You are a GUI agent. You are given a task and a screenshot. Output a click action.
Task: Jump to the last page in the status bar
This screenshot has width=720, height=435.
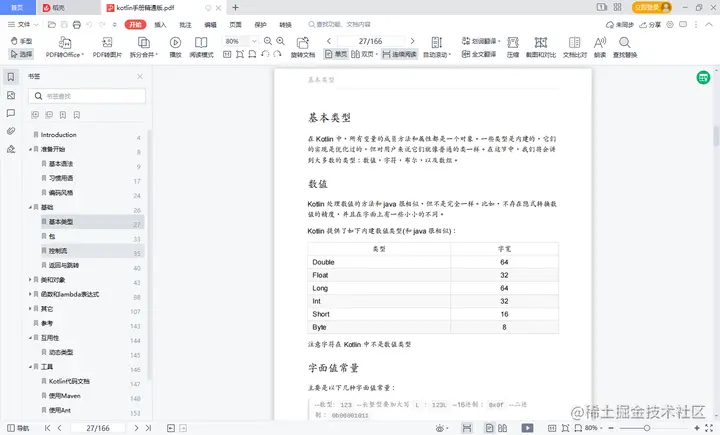click(x=148, y=428)
